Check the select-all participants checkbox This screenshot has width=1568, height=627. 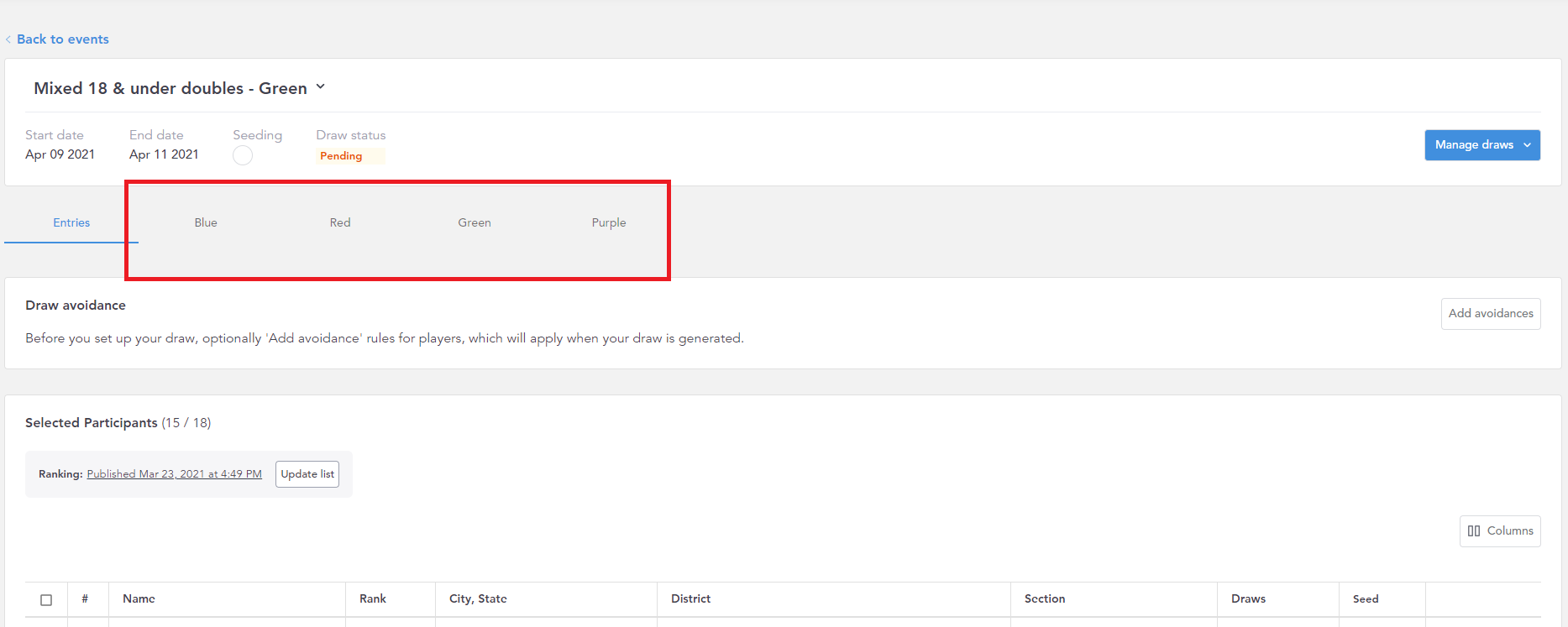[46, 600]
